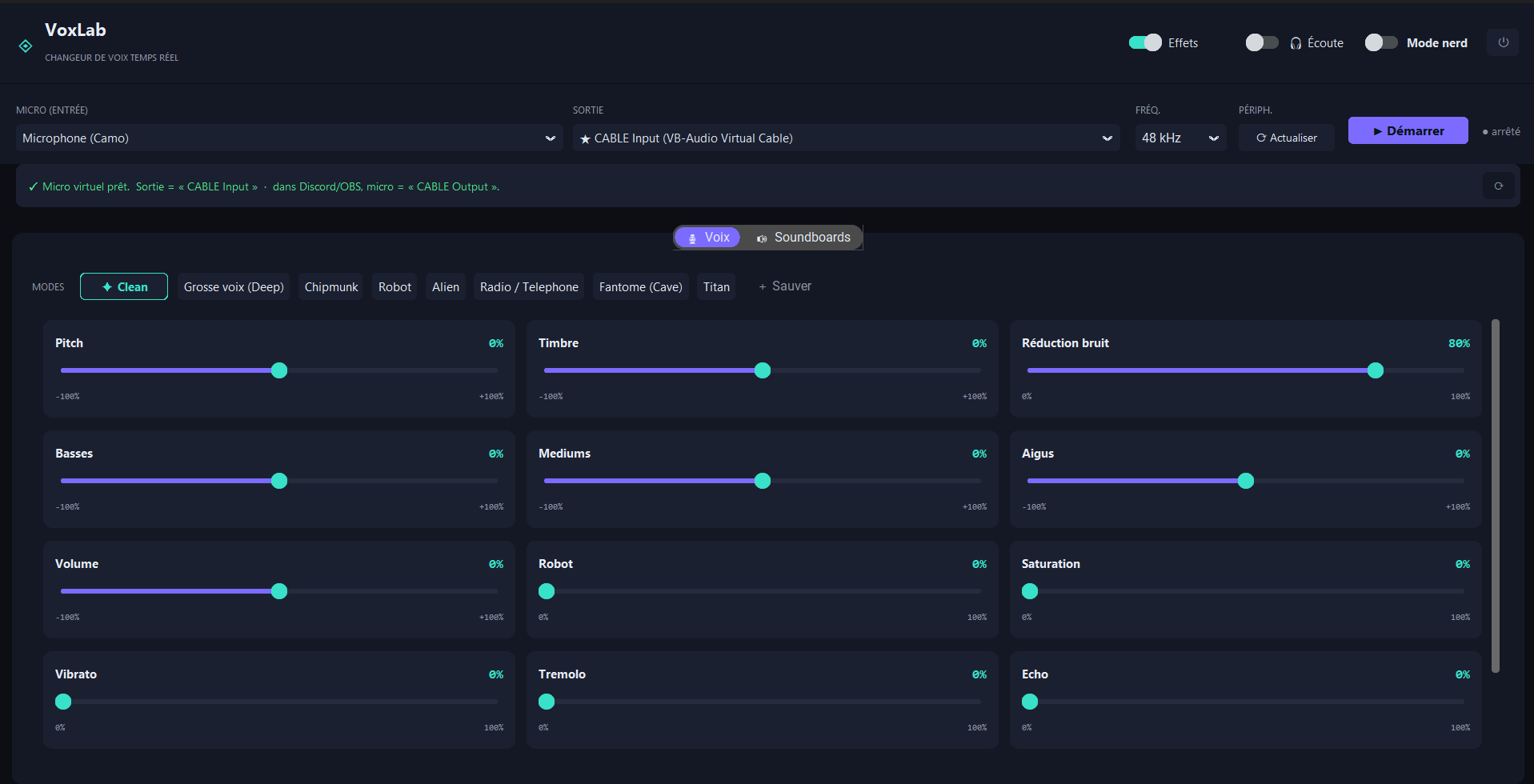The image size is (1534, 784).
Task: Choose the Chipmunk voice mode
Action: tap(331, 286)
